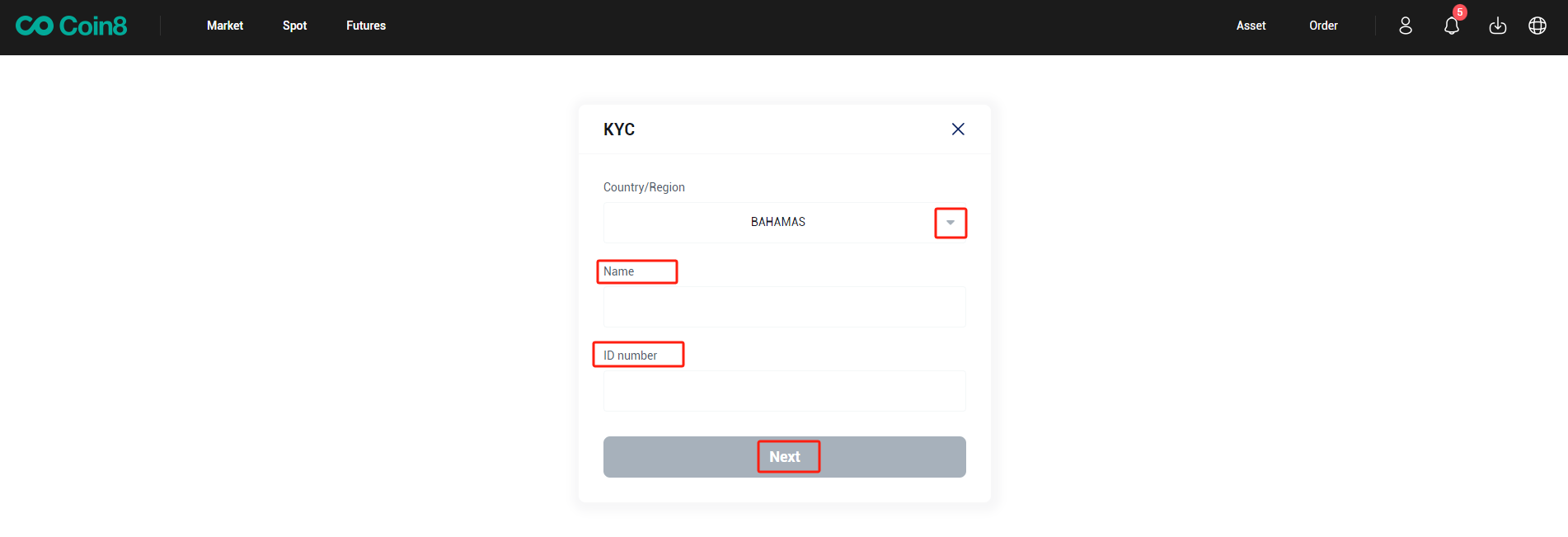Click the Coin8 logo
The height and width of the screenshot is (537, 1568).
[72, 26]
